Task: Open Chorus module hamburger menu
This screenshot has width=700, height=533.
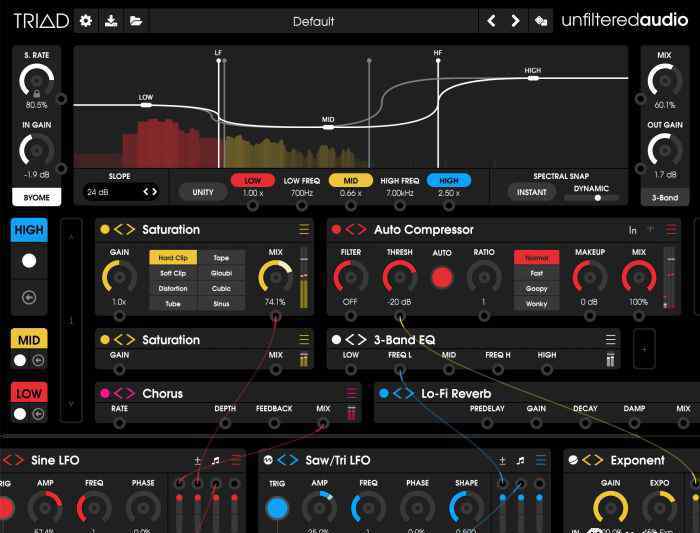Action: [351, 393]
